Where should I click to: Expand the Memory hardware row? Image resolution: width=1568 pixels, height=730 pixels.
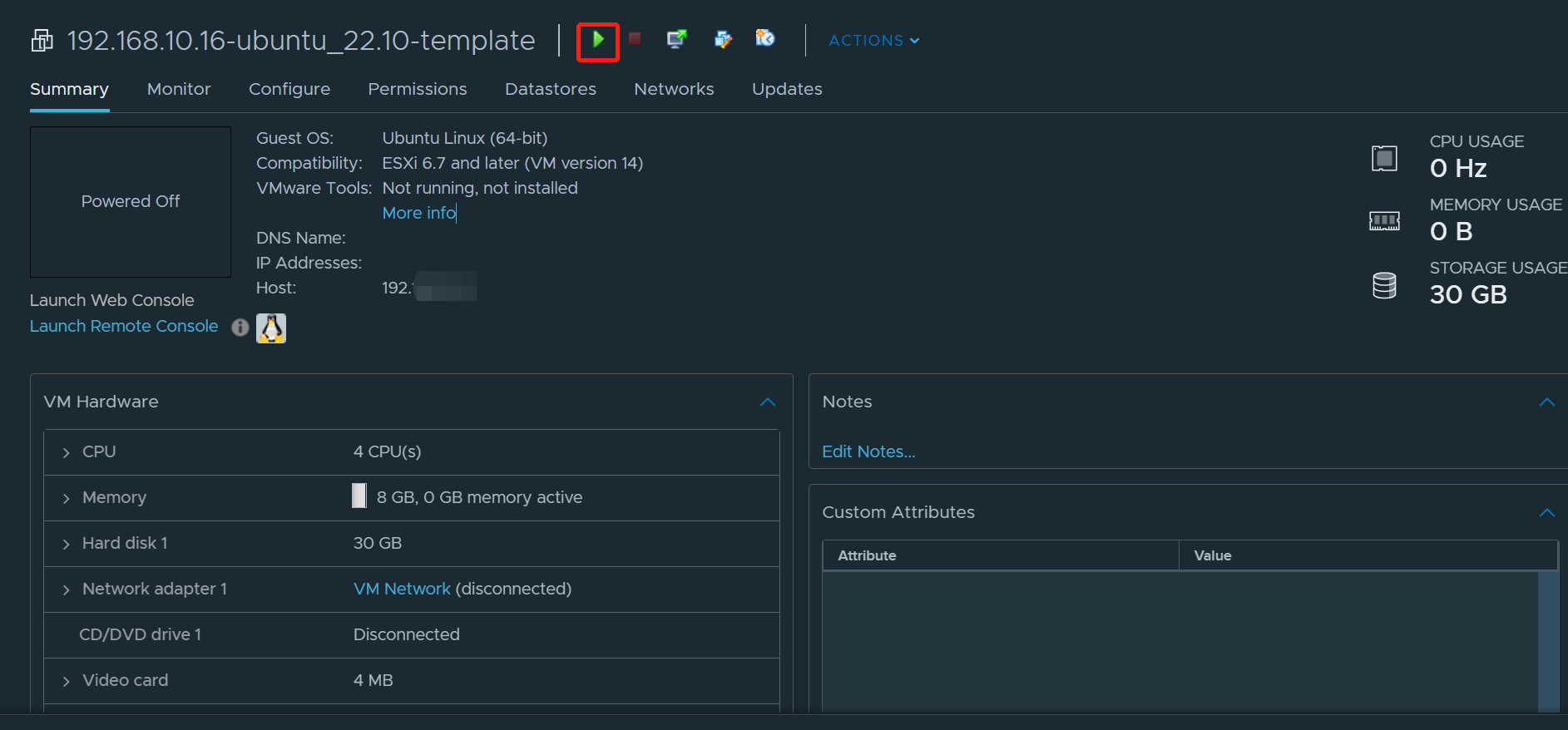coord(66,498)
